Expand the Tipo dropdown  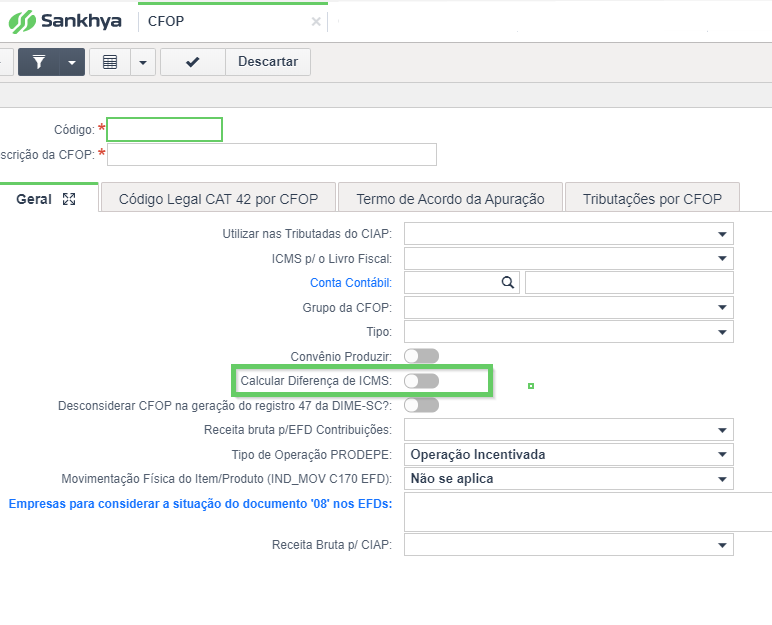pyautogui.click(x=569, y=331)
